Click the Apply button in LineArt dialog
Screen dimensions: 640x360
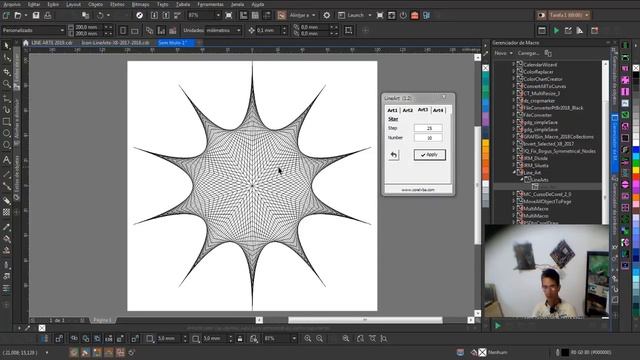[x=429, y=155]
